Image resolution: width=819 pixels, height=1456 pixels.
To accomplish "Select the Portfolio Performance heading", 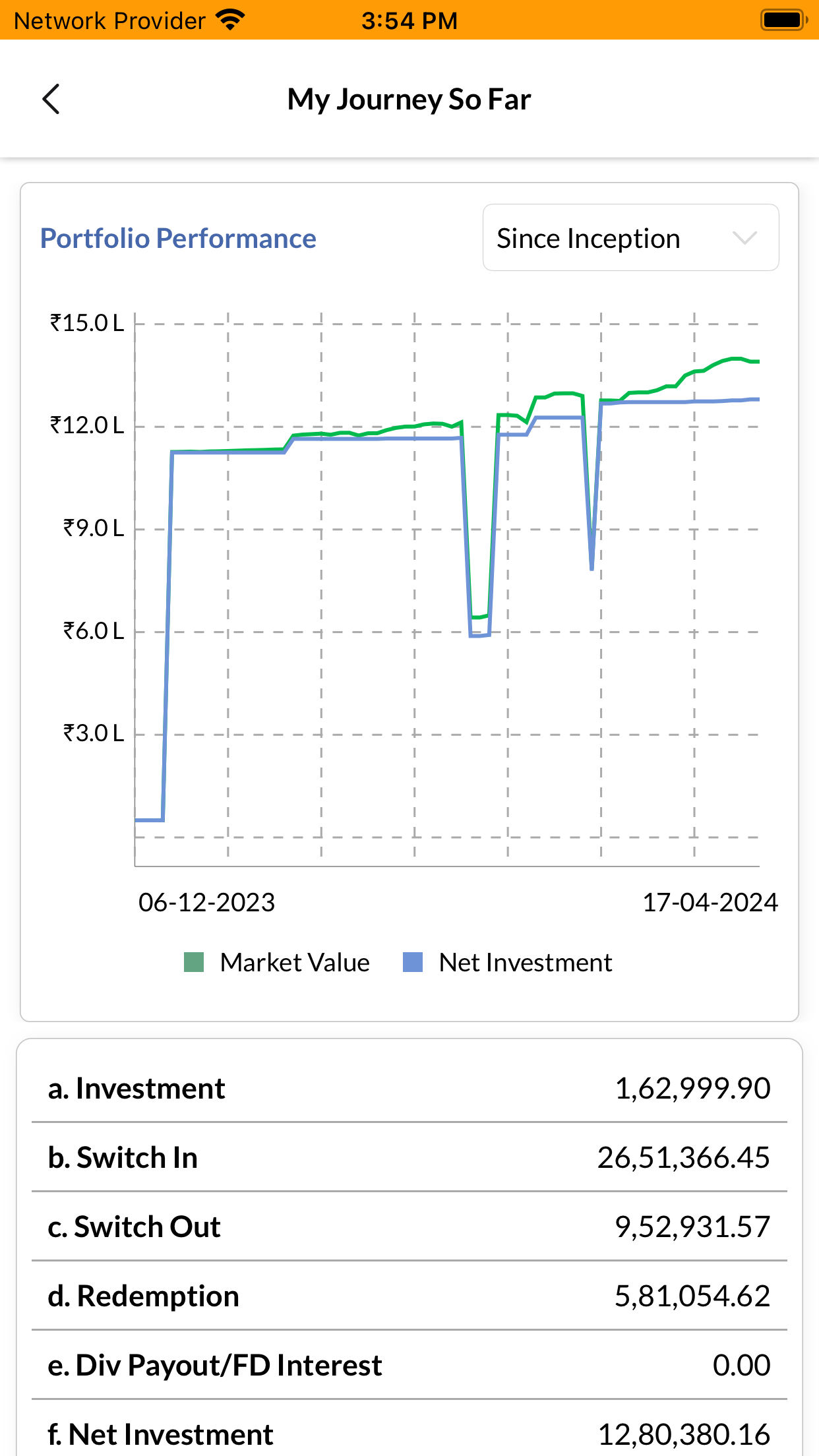I will (x=178, y=238).
